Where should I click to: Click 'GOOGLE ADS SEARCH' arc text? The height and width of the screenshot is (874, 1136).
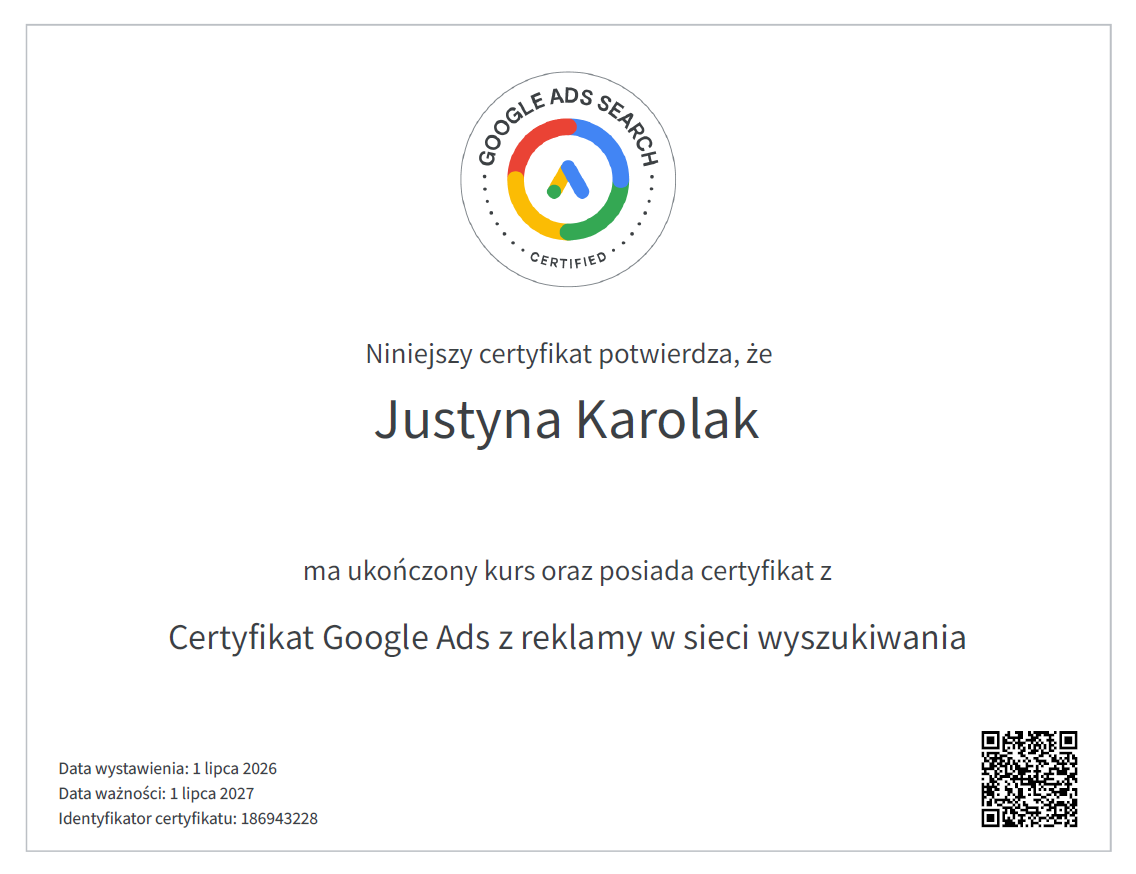pos(568,125)
